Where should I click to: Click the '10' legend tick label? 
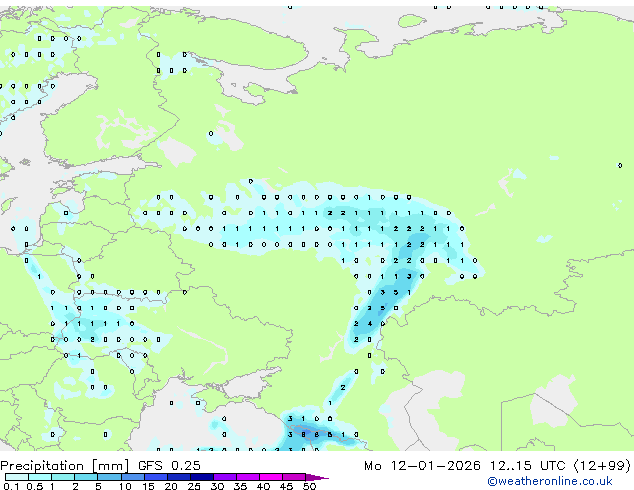(125, 486)
